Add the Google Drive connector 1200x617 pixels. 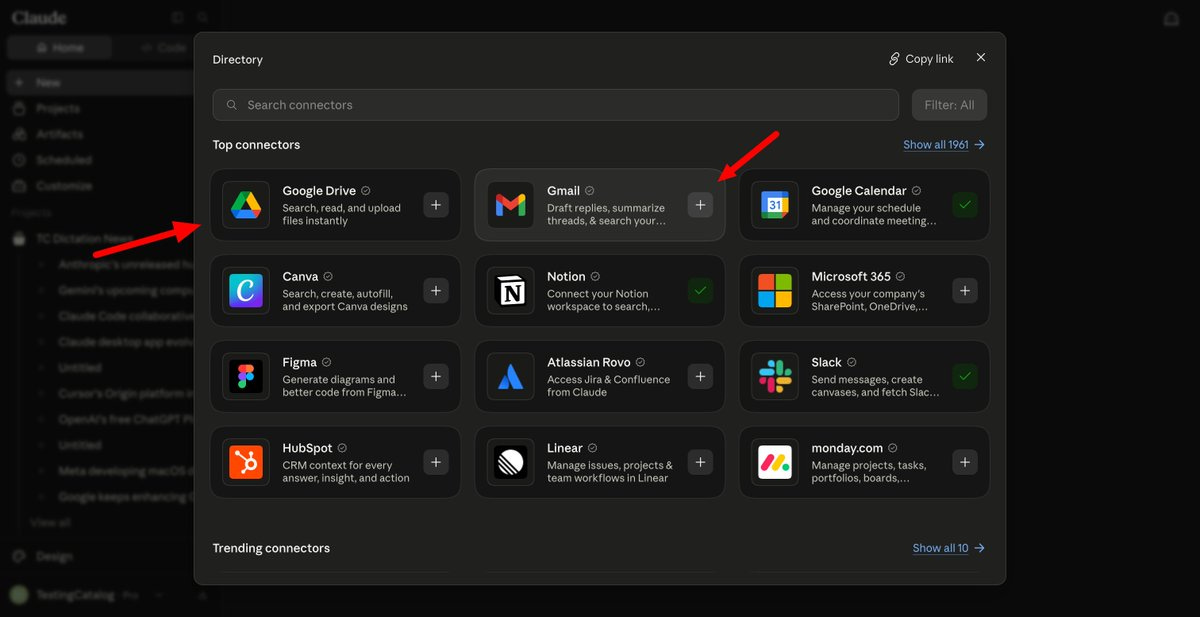coord(436,205)
